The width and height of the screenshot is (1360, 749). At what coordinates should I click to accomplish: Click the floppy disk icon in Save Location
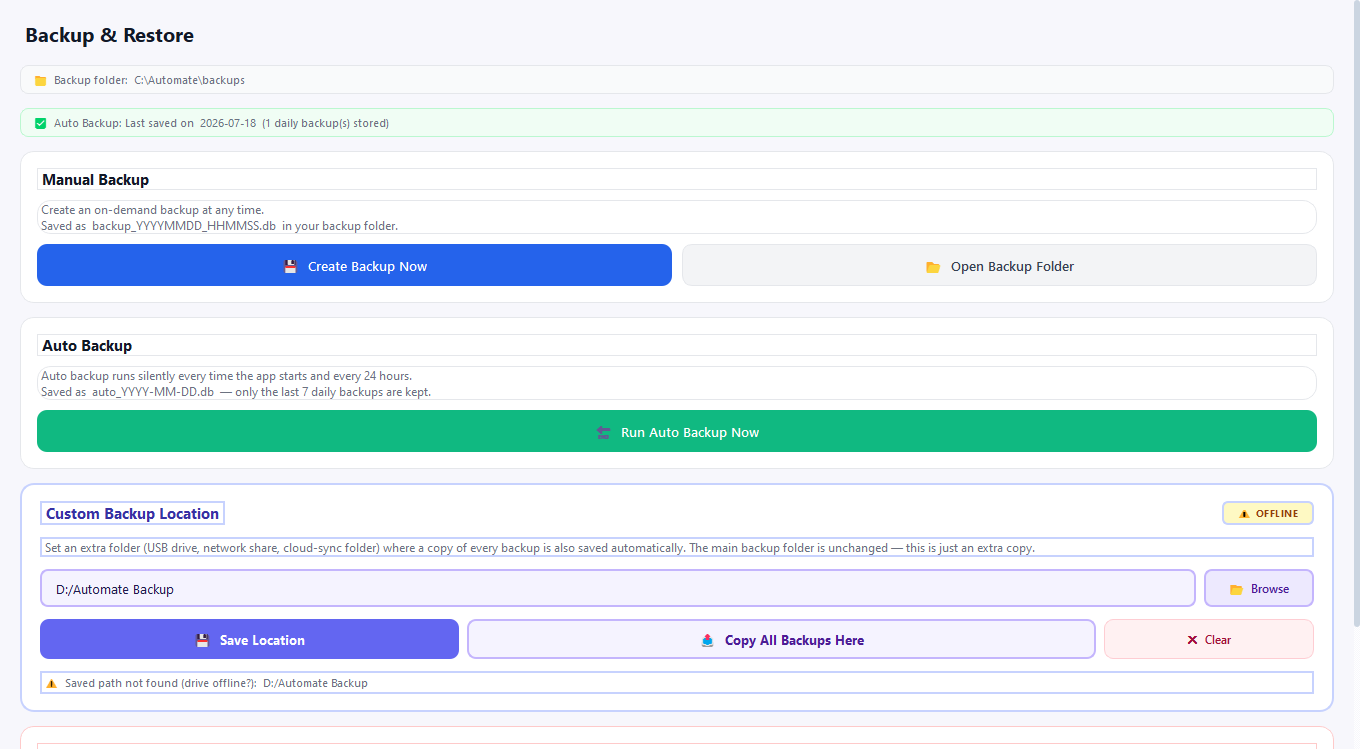click(202, 640)
